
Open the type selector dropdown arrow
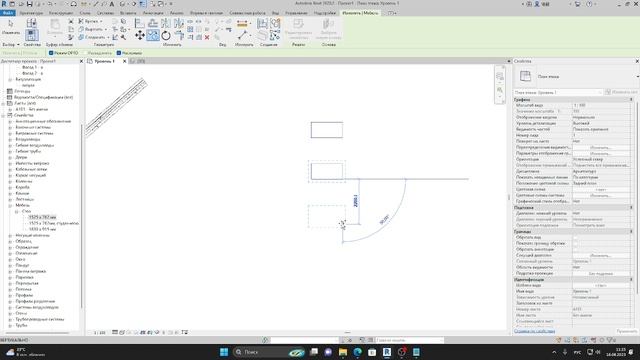637,76
